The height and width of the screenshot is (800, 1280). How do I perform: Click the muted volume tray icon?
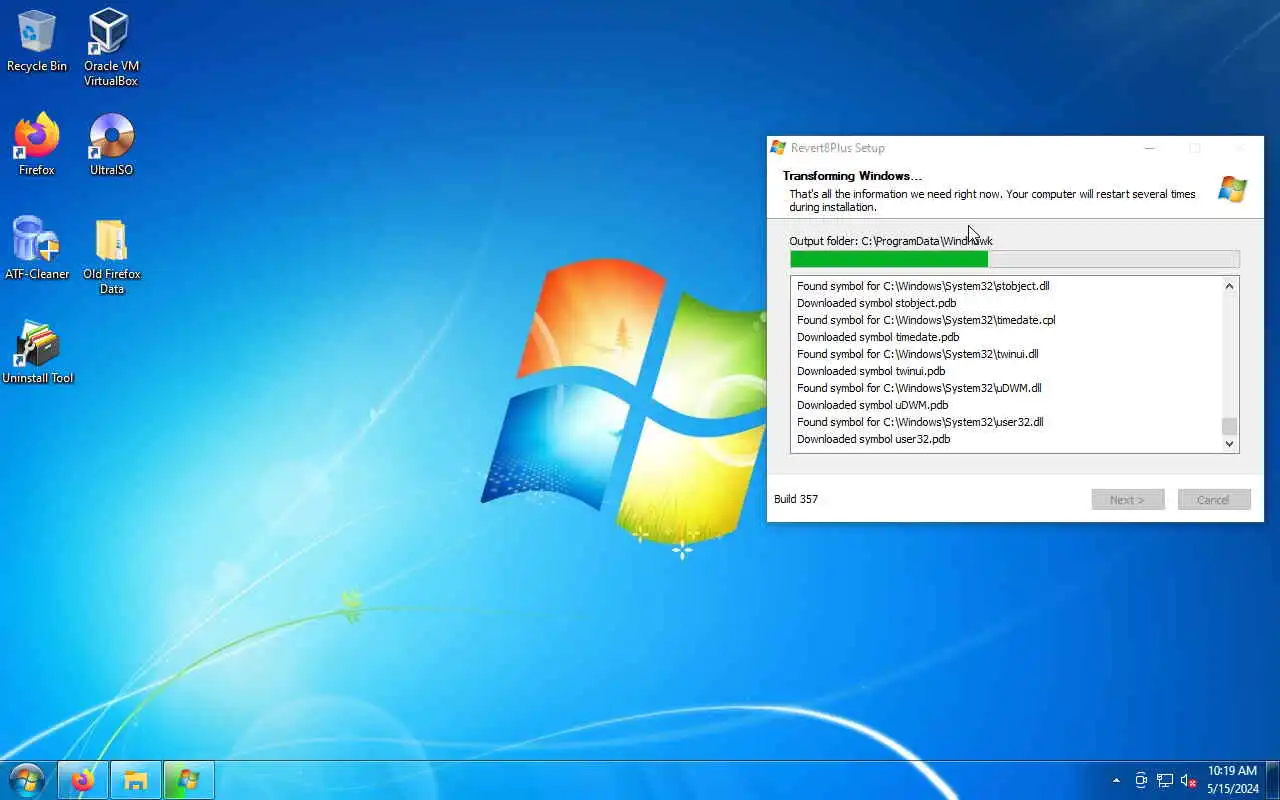1189,780
